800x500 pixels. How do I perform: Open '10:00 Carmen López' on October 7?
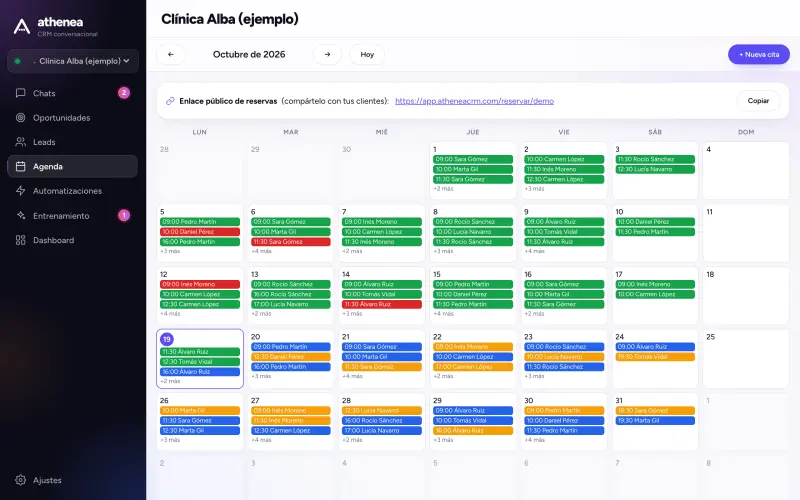pos(382,232)
